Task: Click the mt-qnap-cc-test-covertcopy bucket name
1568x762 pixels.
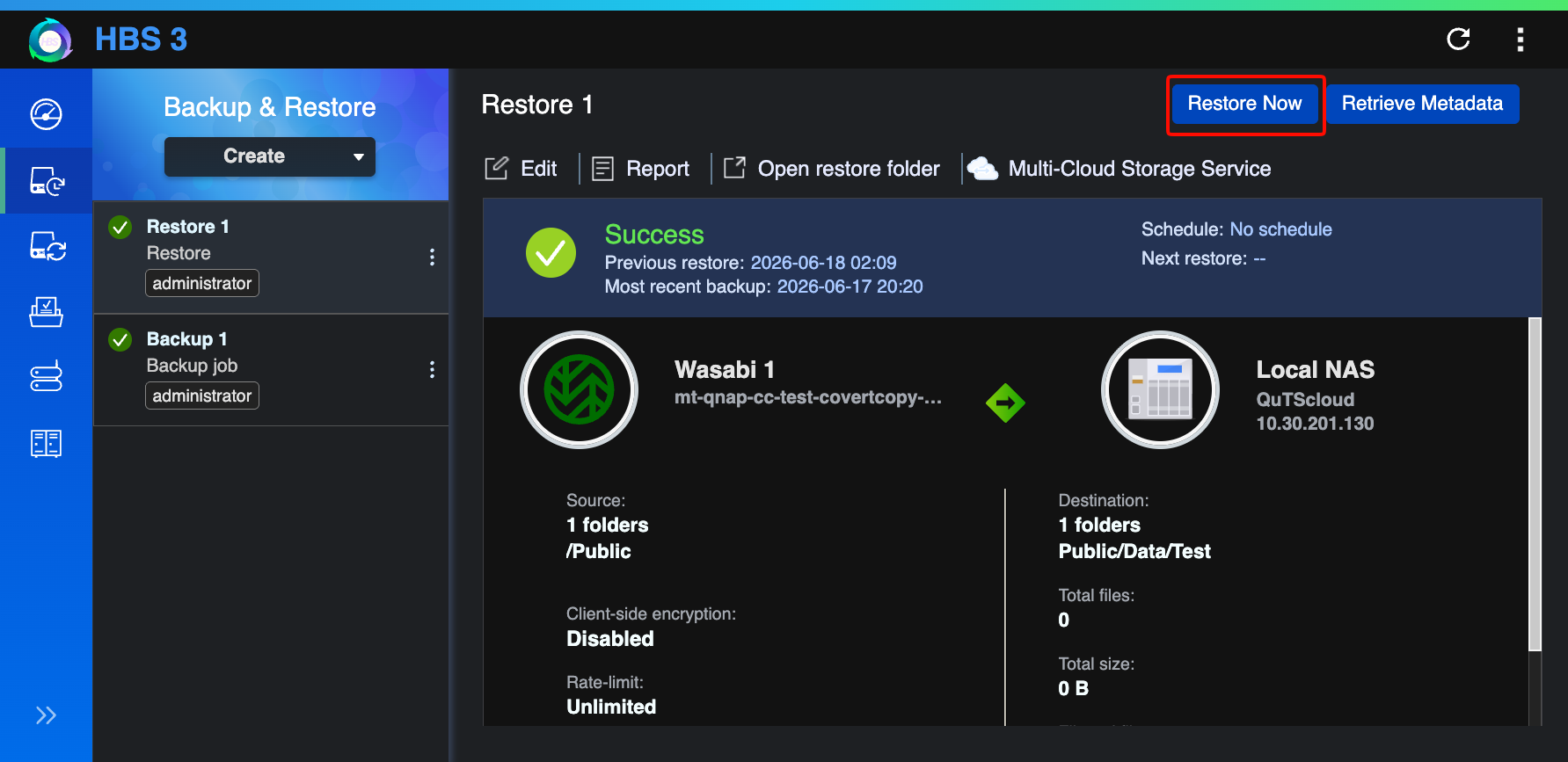Action: point(807,397)
